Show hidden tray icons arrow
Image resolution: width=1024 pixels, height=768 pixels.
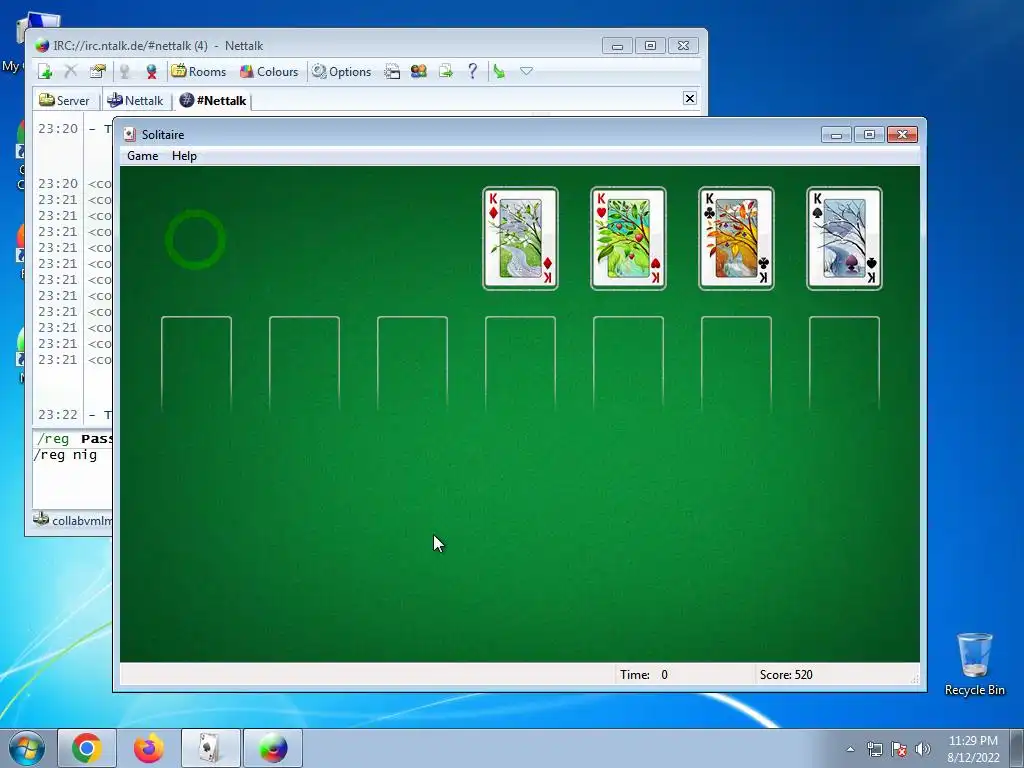coord(850,749)
